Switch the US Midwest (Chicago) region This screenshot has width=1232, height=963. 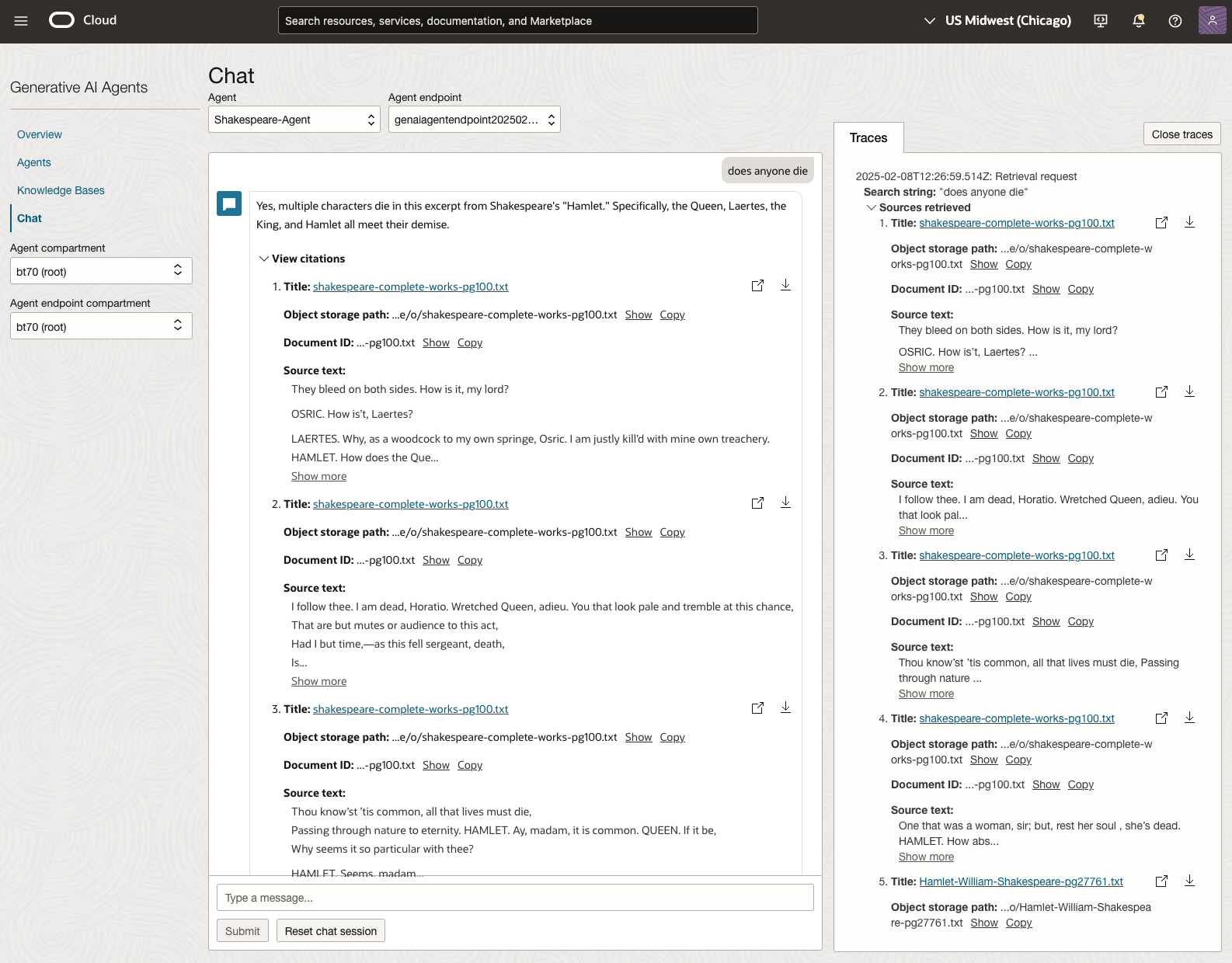click(x=997, y=21)
